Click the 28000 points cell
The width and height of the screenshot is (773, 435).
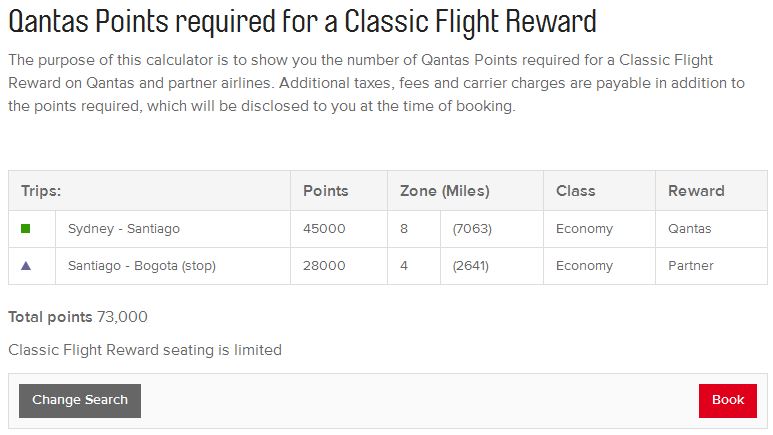(324, 266)
